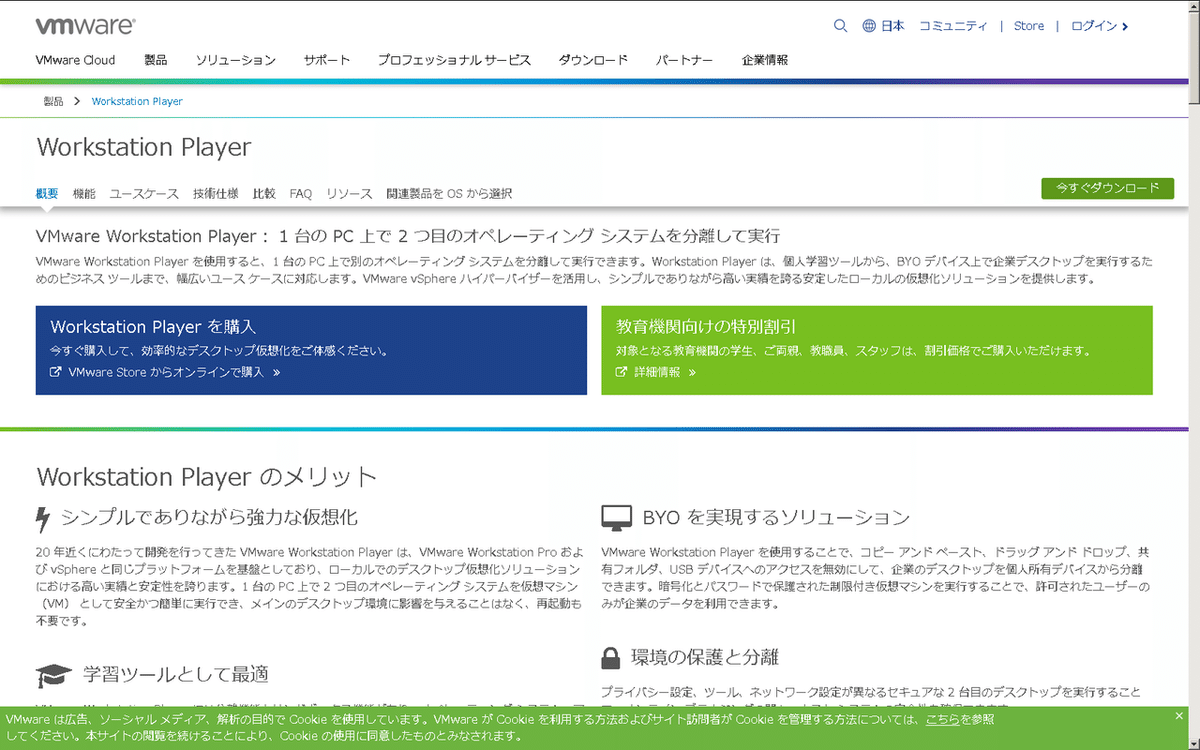Open search with the magnifier icon
This screenshot has height=750, width=1200.
[840, 25]
